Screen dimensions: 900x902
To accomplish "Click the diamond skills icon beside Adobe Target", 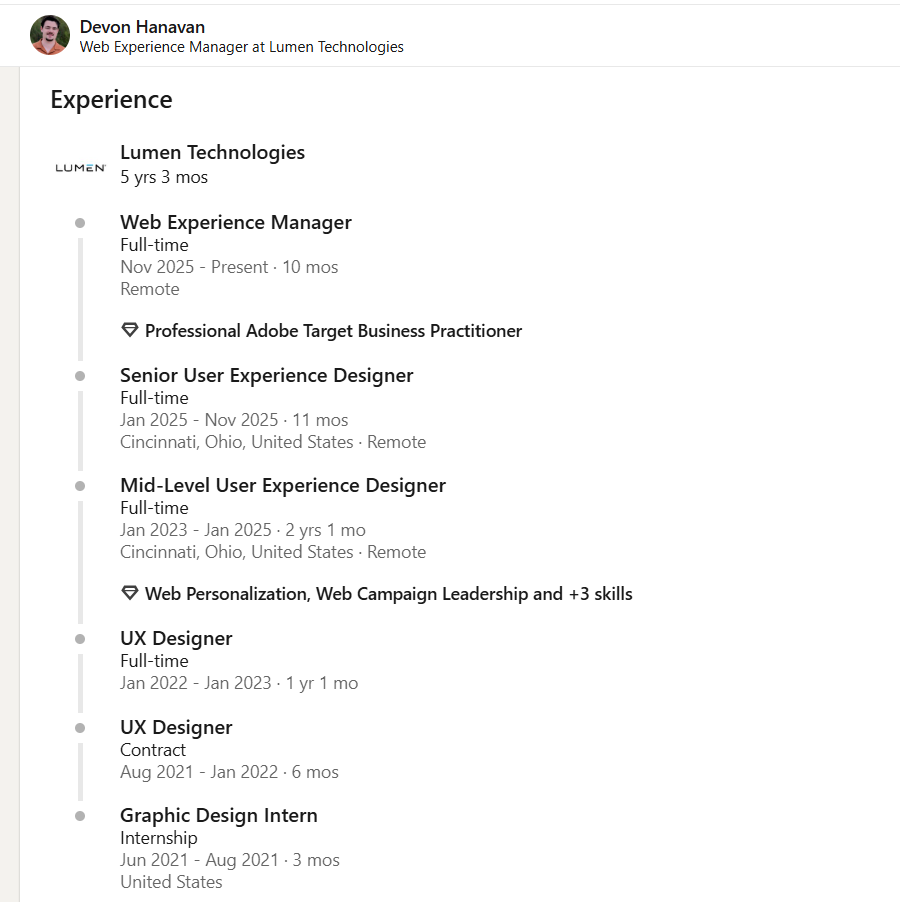I will (130, 330).
